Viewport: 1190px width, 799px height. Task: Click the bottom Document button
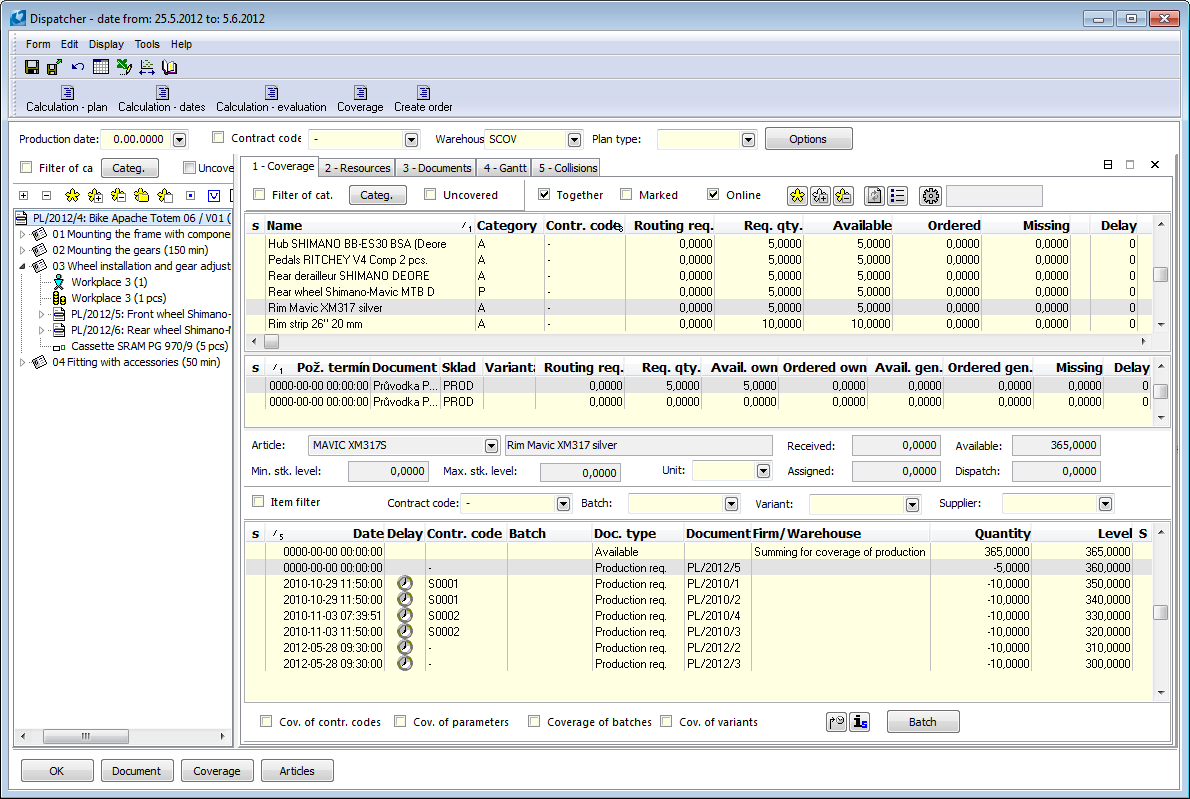[137, 771]
